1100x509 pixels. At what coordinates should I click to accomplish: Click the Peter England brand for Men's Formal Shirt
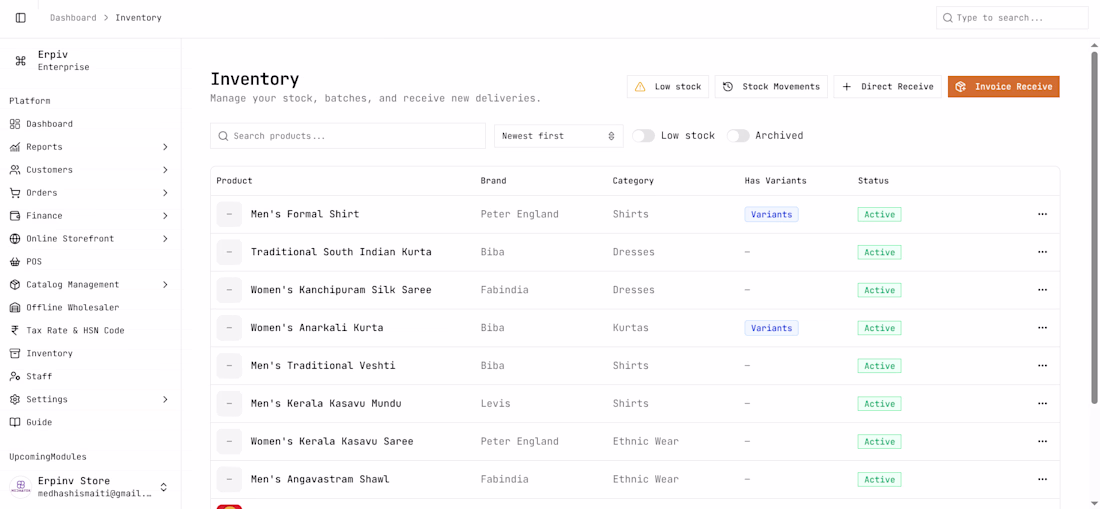click(519, 215)
